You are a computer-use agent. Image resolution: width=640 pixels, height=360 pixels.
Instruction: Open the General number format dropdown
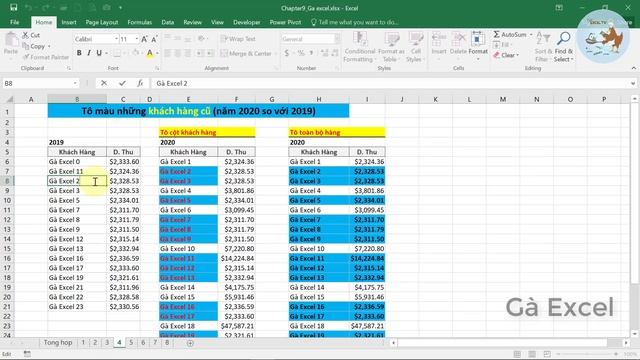pyautogui.click(x=337, y=39)
